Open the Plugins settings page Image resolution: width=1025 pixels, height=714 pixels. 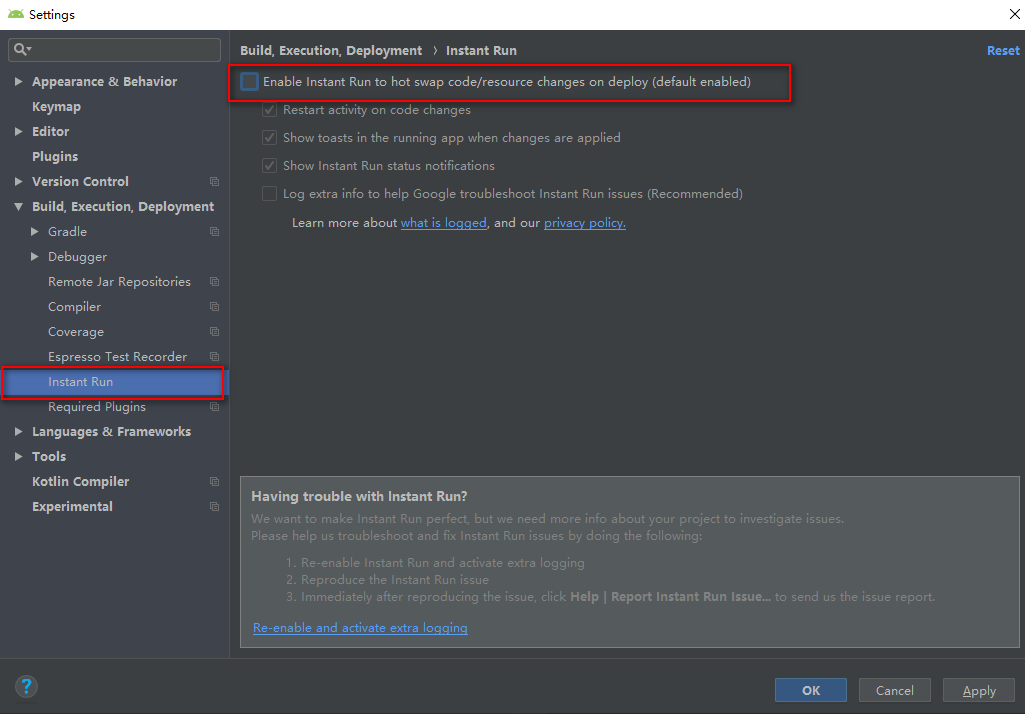click(55, 156)
